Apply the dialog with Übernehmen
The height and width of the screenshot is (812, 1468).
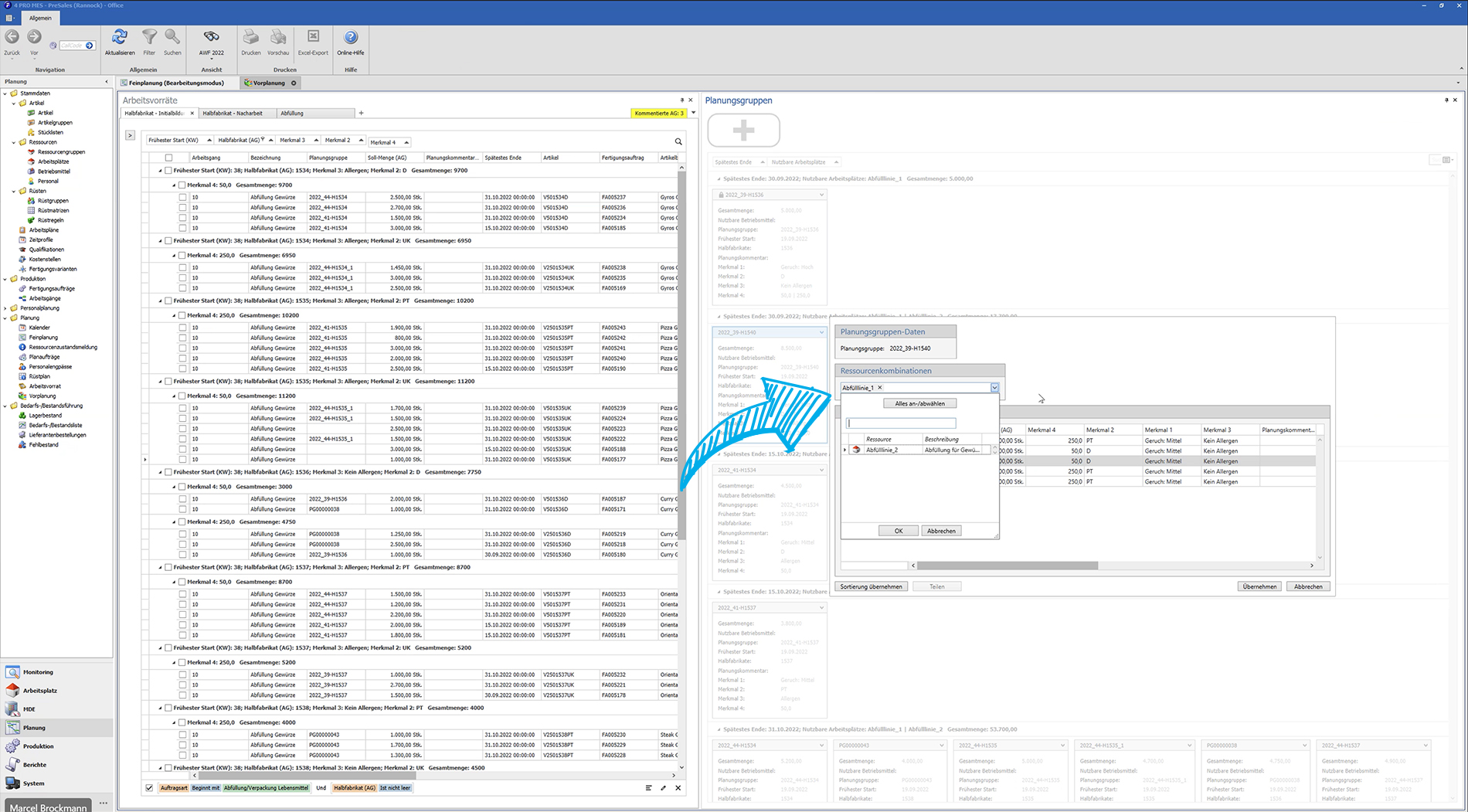tap(1259, 586)
